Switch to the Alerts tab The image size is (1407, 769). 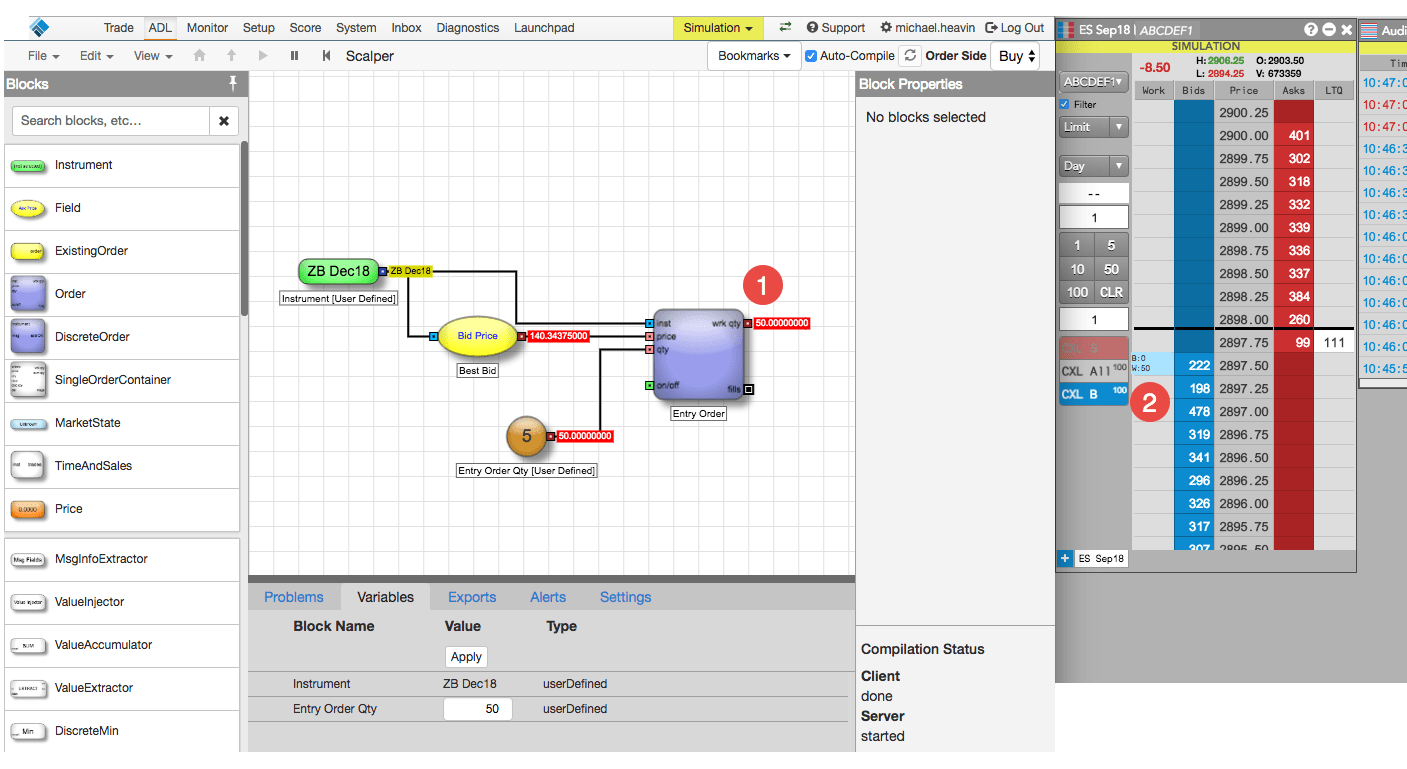click(x=548, y=597)
